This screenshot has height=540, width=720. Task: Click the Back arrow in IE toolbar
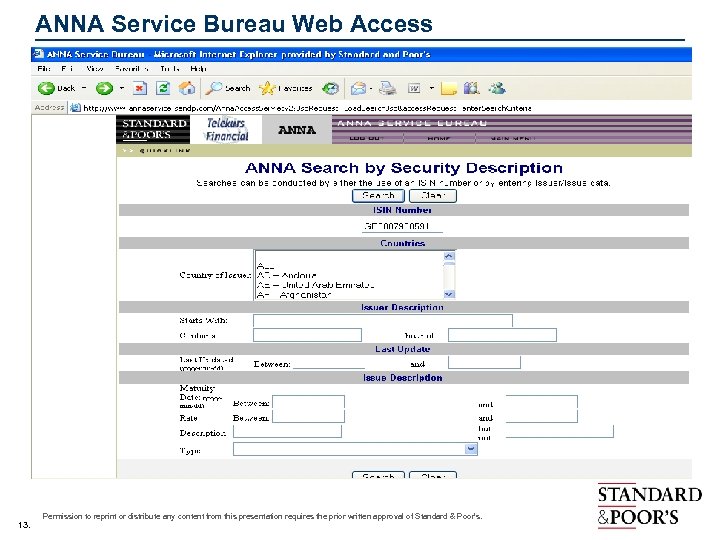click(x=46, y=88)
